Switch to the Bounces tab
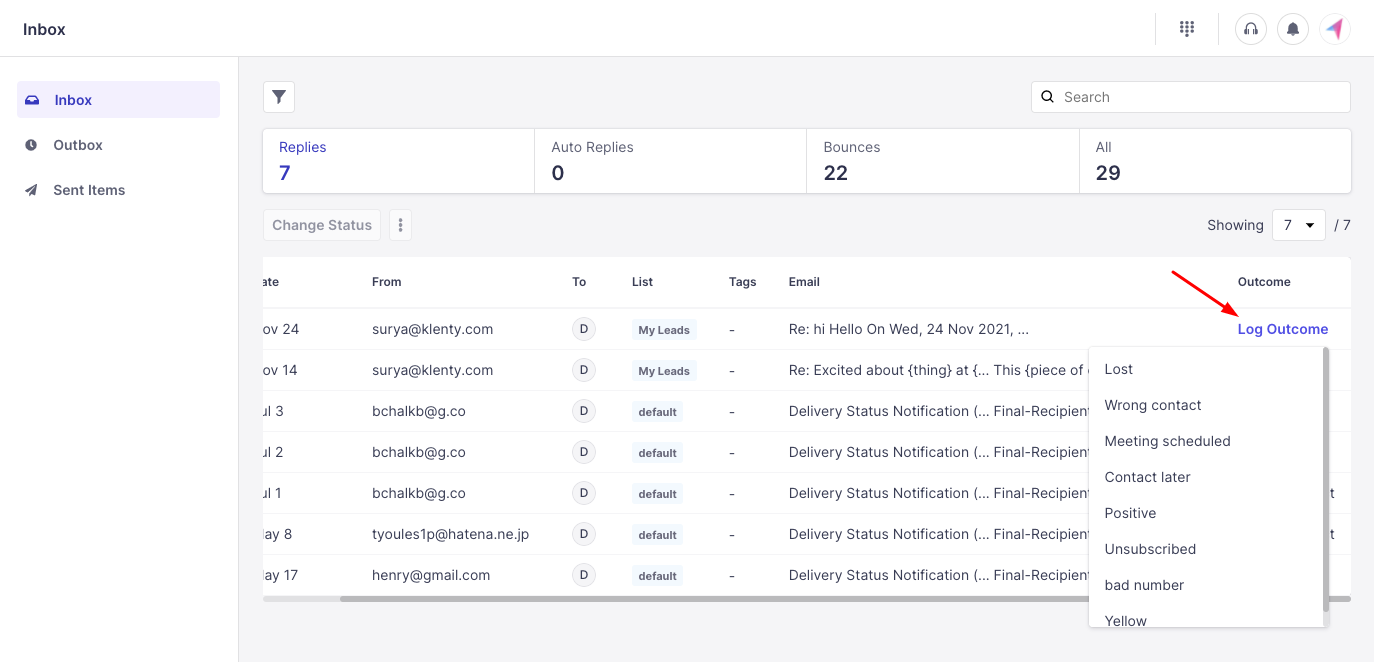 942,160
